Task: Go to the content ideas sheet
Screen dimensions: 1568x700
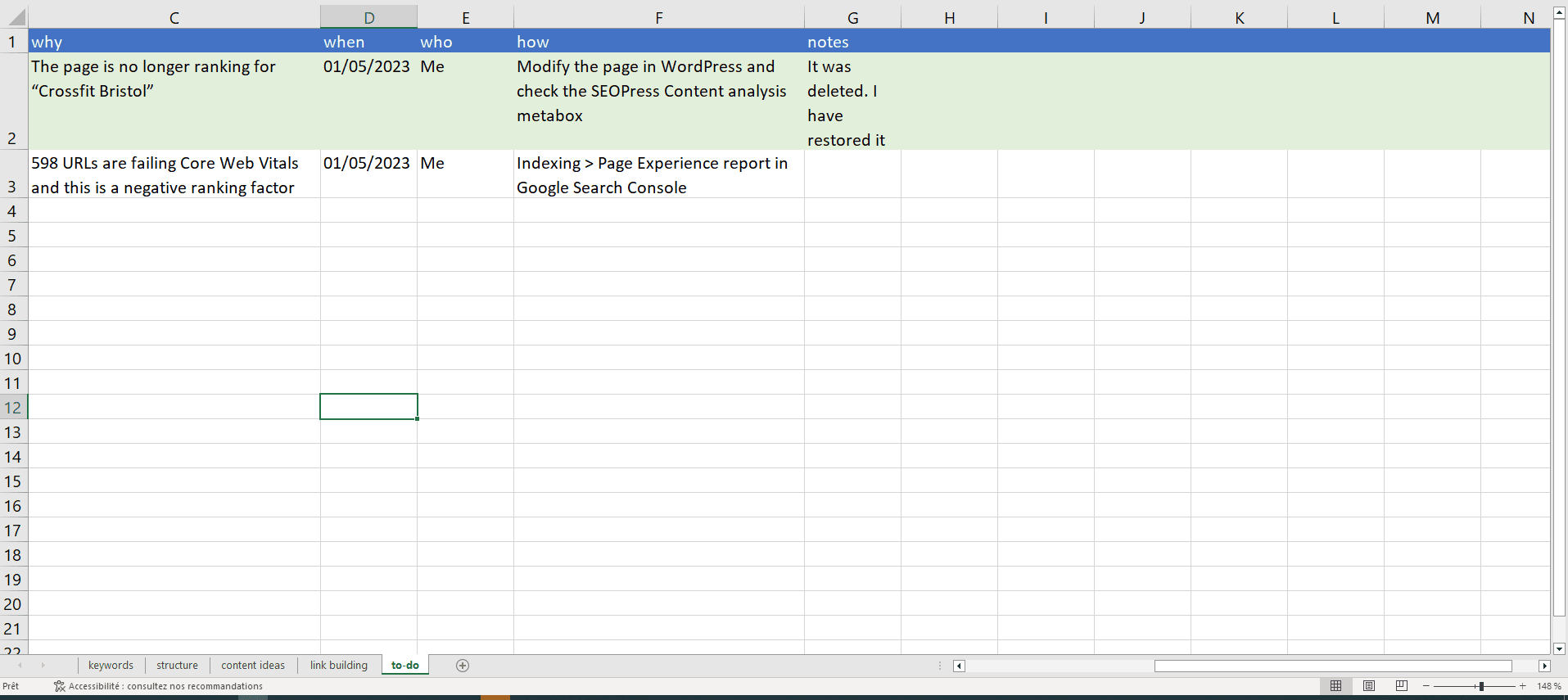Action: 253,666
